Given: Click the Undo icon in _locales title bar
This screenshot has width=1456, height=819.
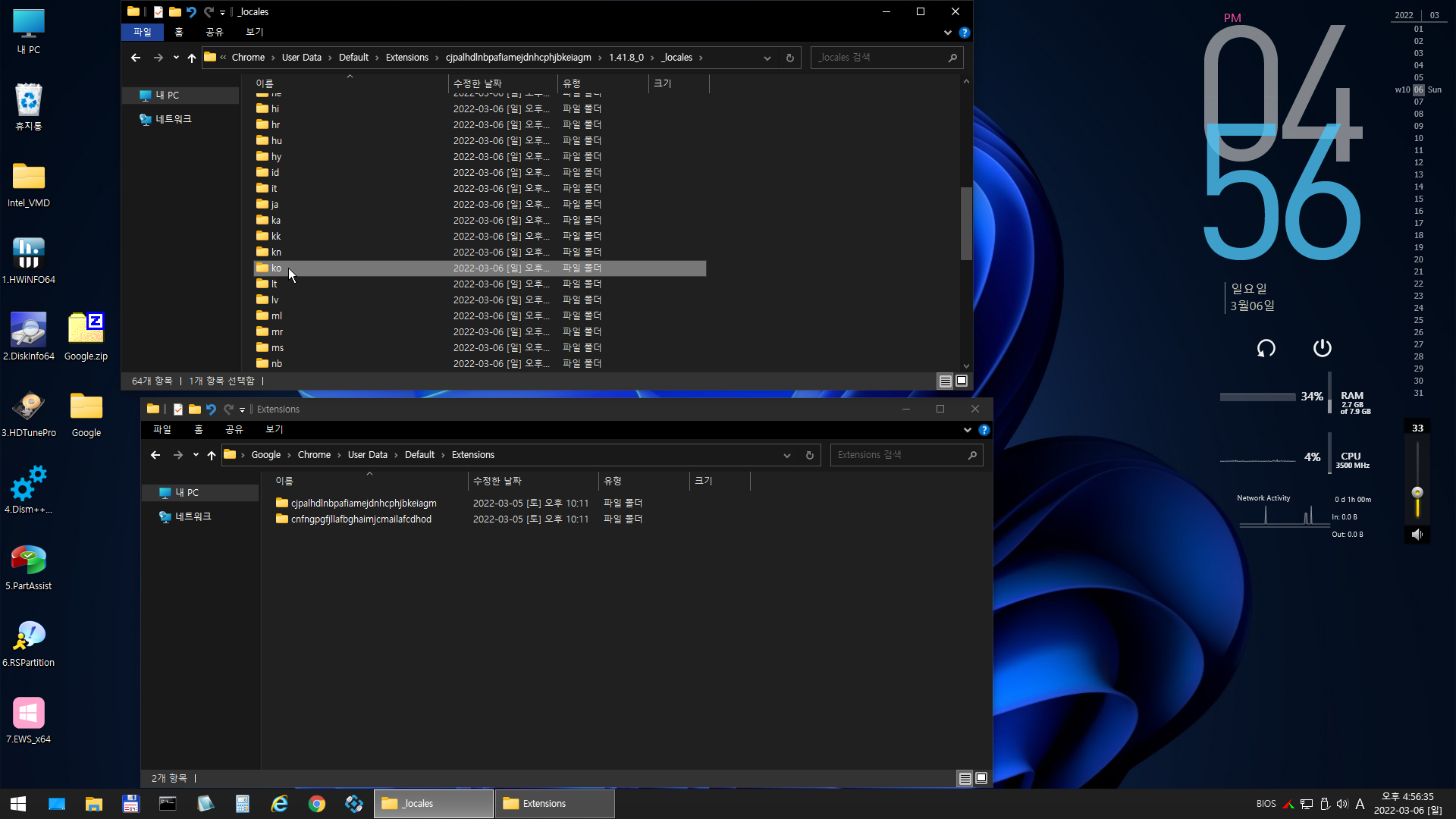Looking at the screenshot, I should [x=191, y=12].
